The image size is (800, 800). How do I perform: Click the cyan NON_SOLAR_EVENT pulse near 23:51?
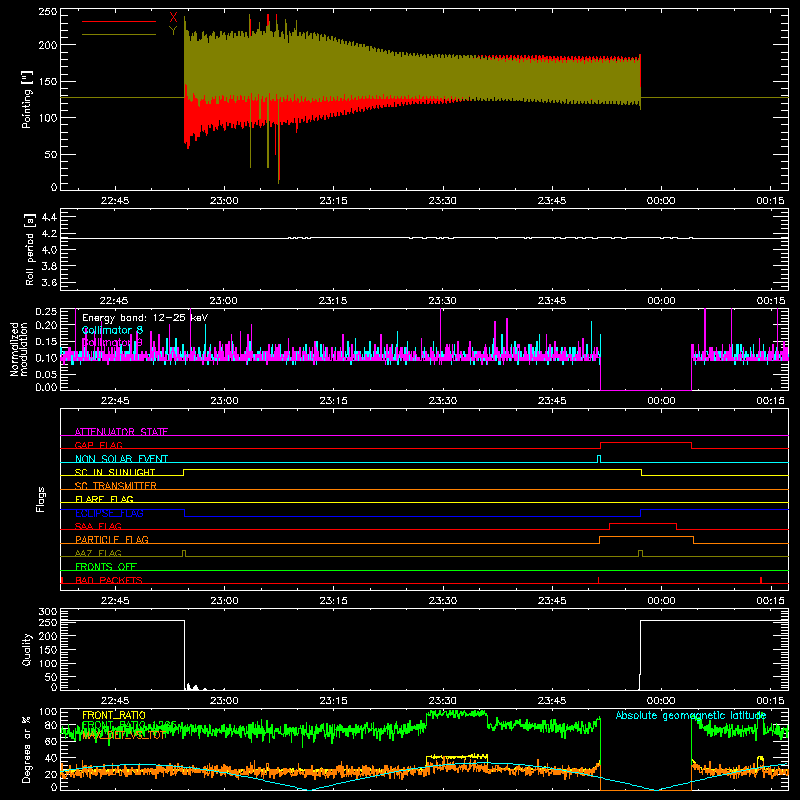click(x=599, y=459)
